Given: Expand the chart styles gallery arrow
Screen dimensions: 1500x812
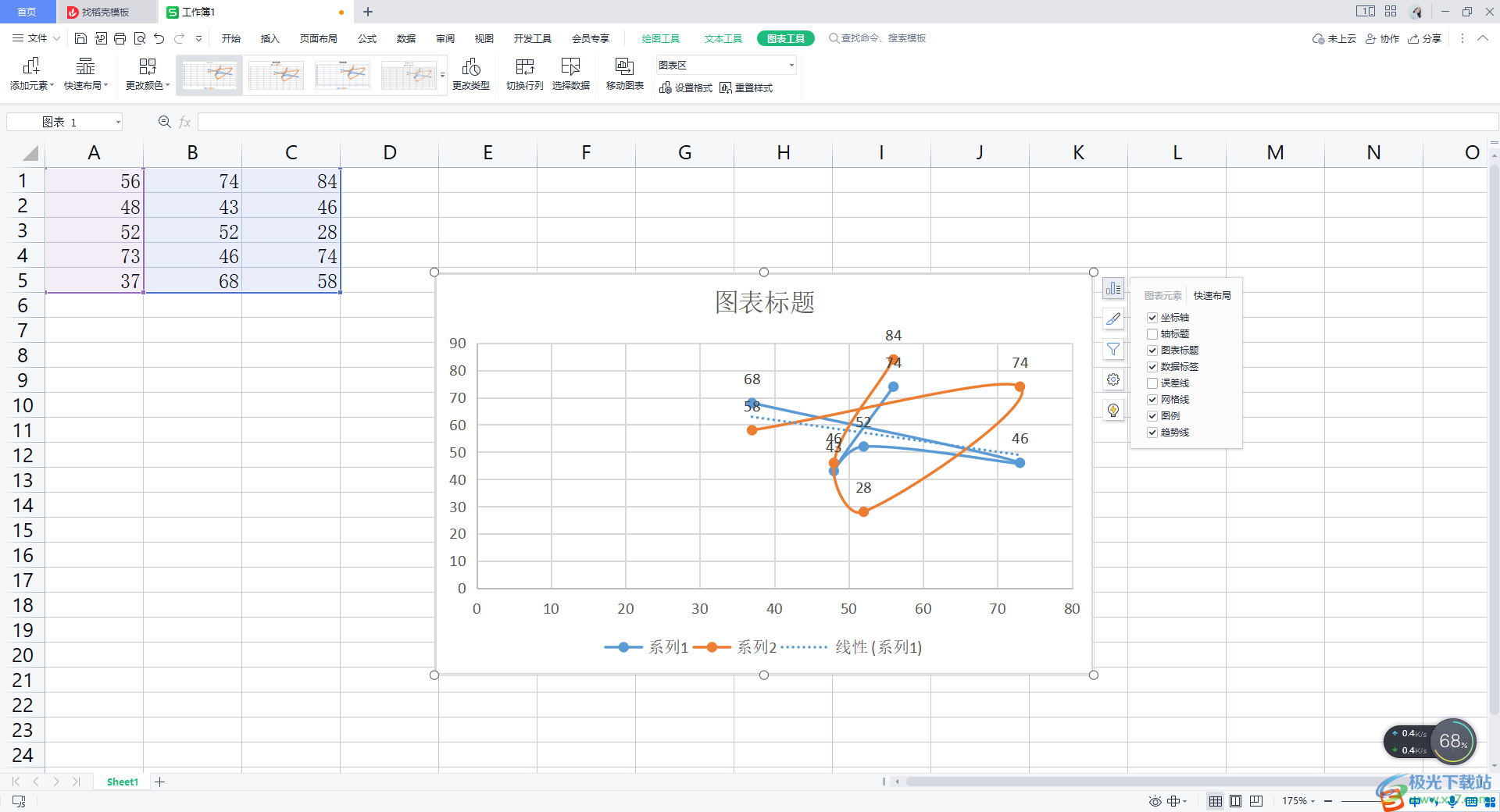Looking at the screenshot, I should click(x=443, y=76).
